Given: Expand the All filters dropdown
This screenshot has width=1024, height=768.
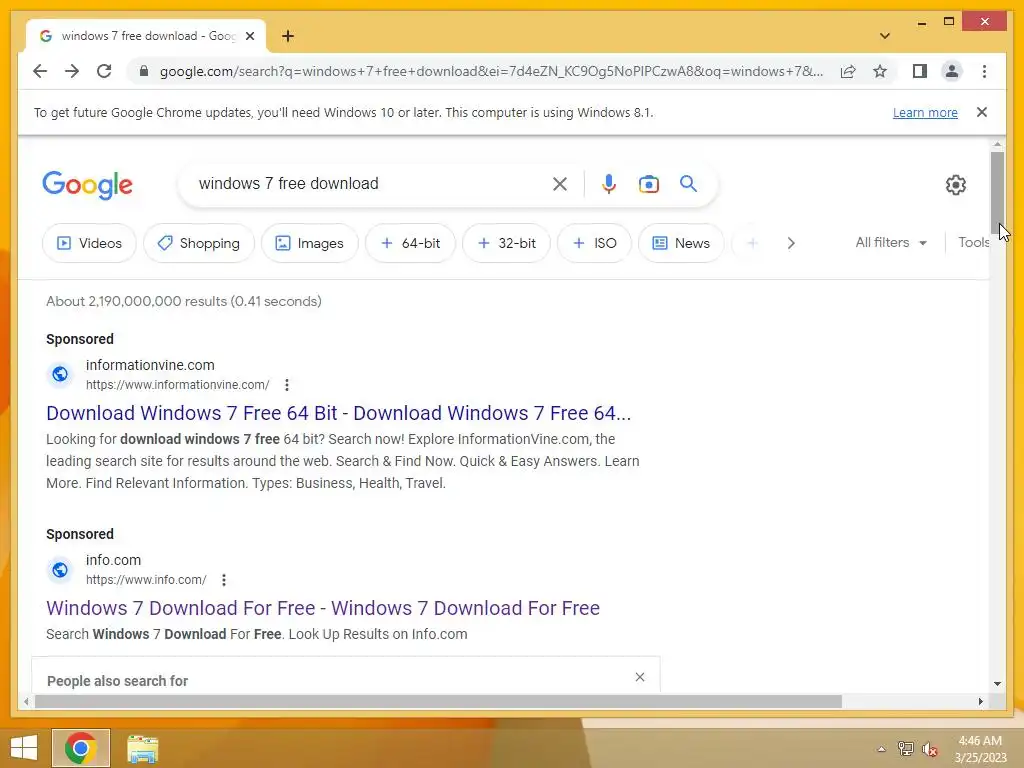Looking at the screenshot, I should (891, 242).
